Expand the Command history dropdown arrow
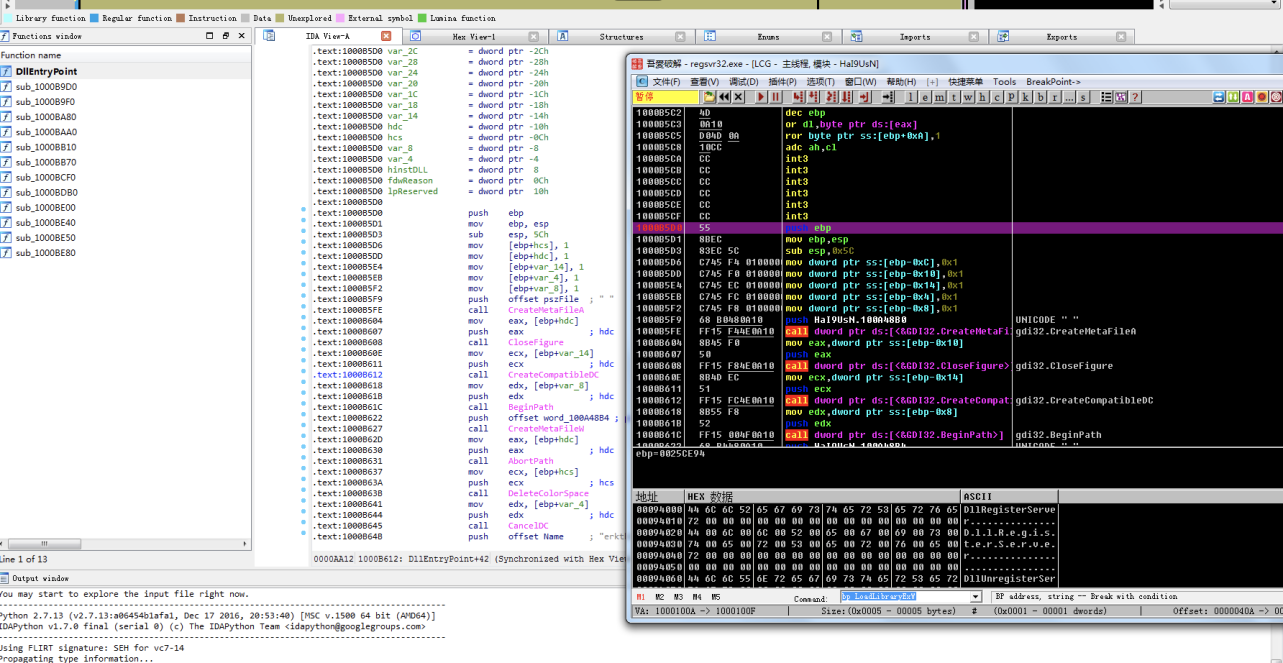The width and height of the screenshot is (1283, 663). tap(976, 597)
